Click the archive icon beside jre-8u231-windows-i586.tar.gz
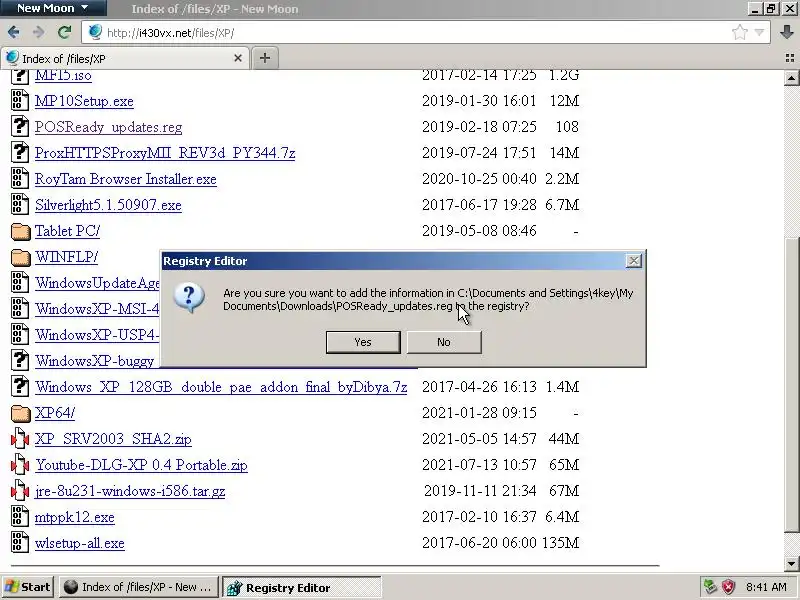The height and width of the screenshot is (600, 800). tap(20, 491)
